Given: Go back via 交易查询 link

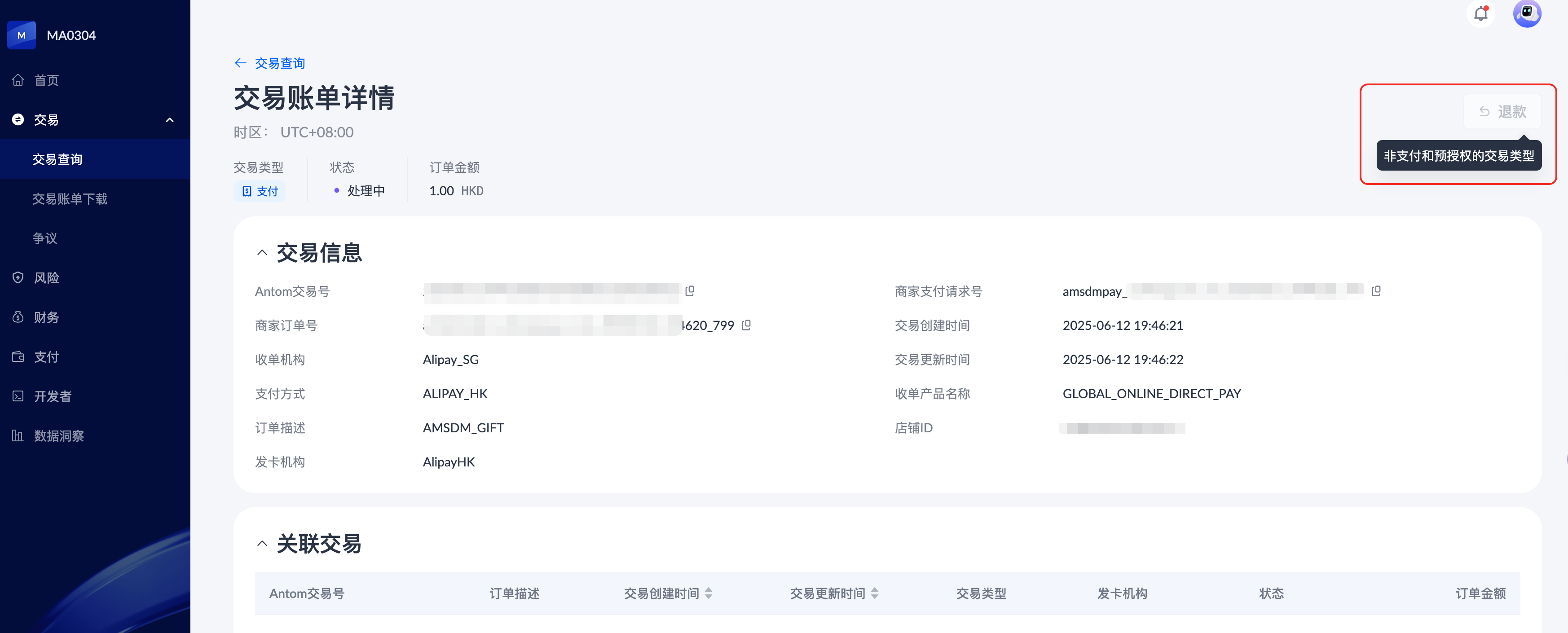Looking at the screenshot, I should coord(279,63).
